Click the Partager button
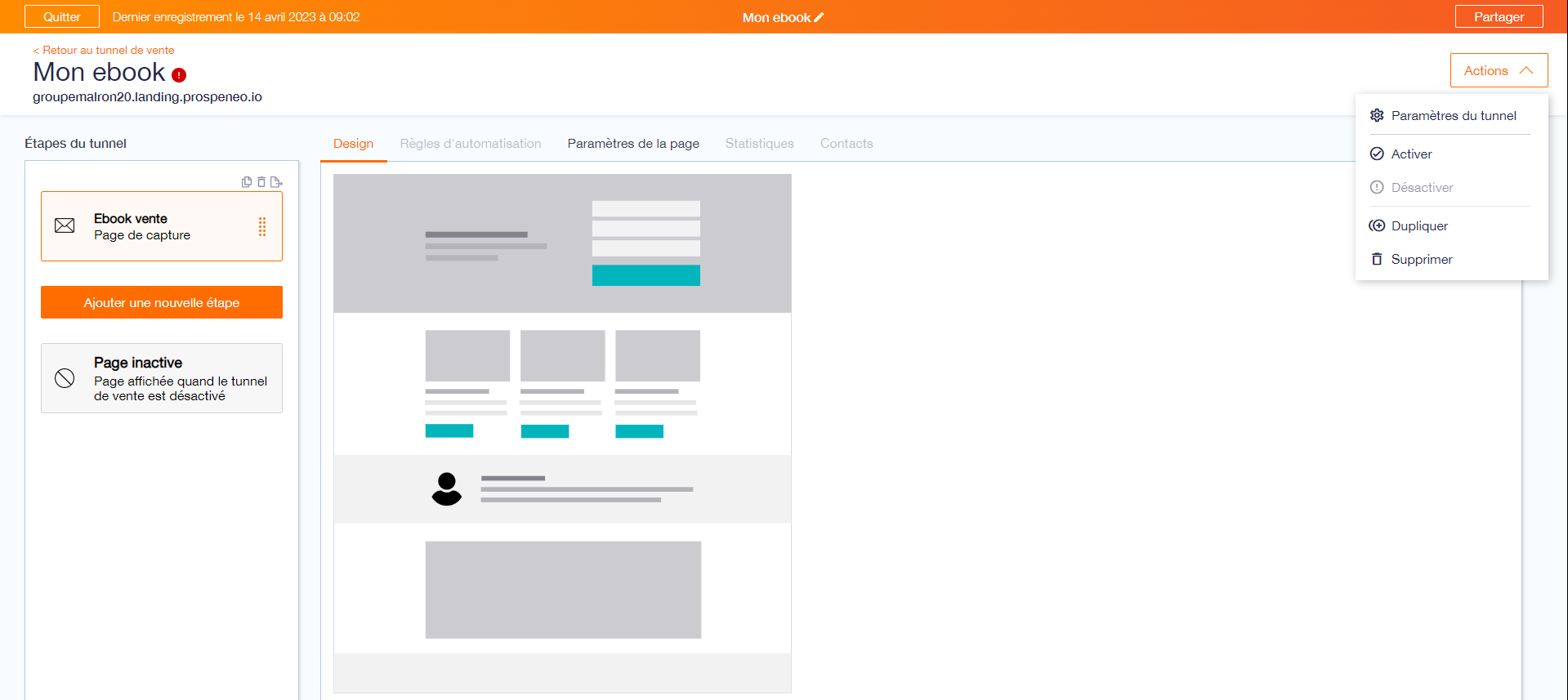1568x700 pixels. tap(1499, 16)
